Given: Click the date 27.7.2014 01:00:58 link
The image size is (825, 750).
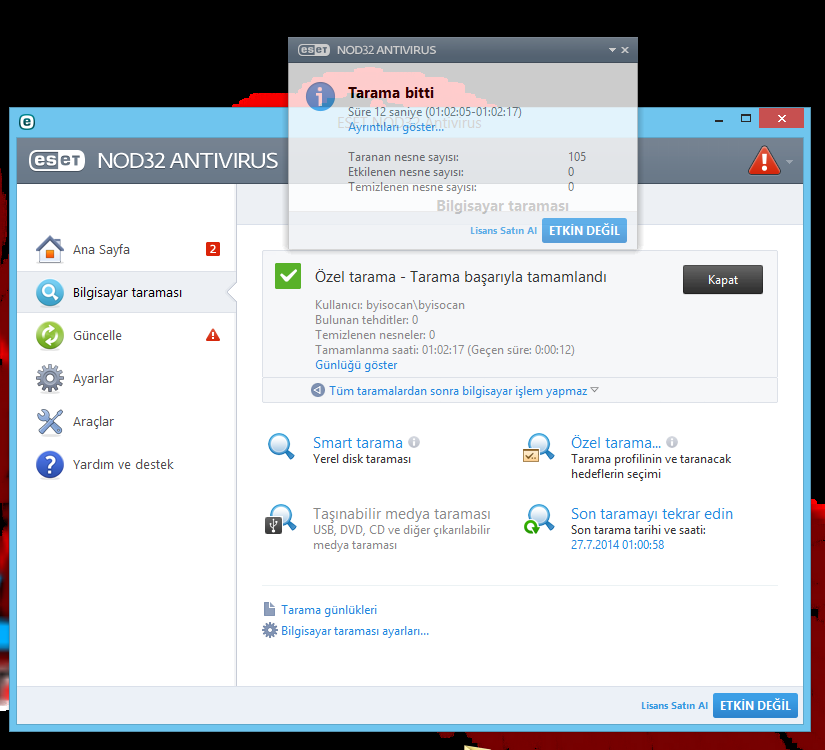Looking at the screenshot, I should point(618,545).
